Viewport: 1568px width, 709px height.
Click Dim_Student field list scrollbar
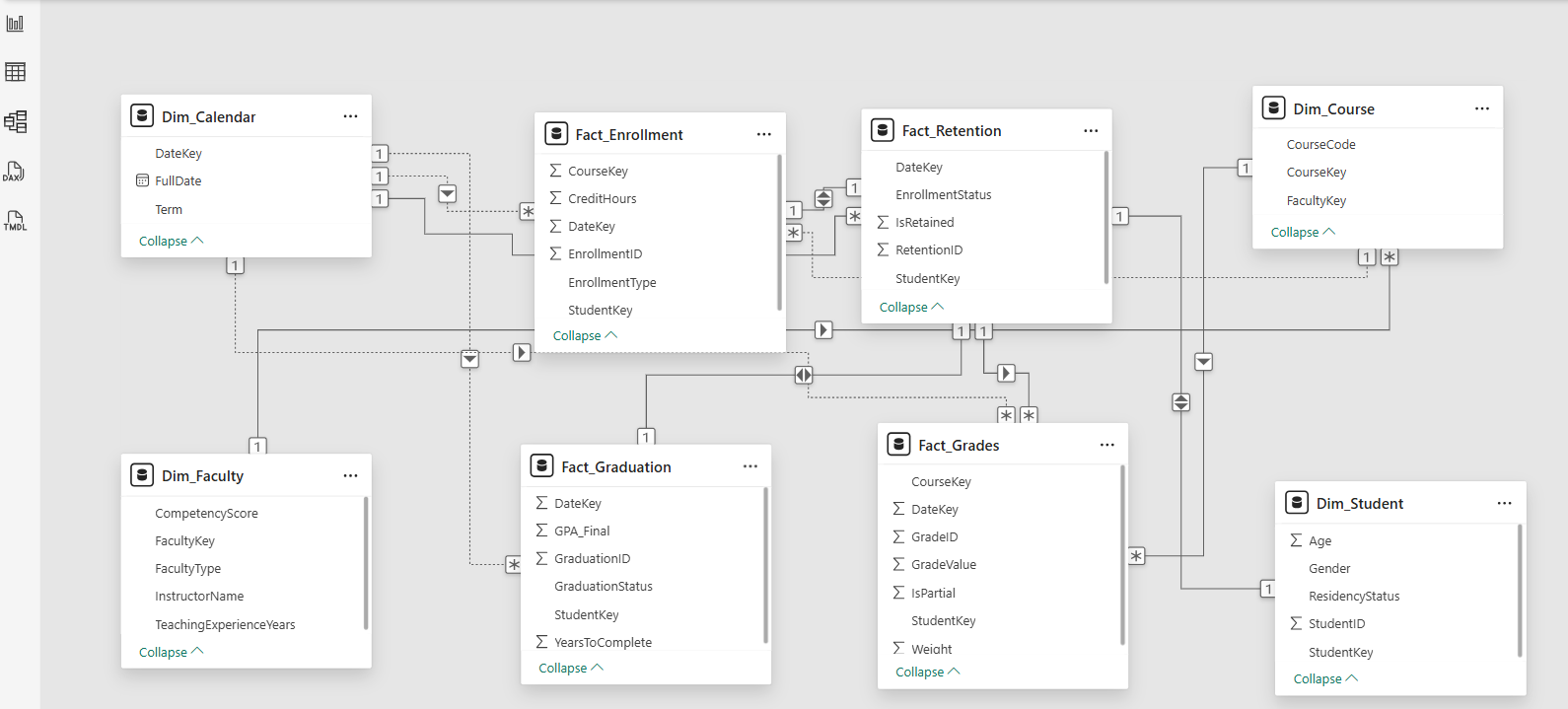pyautogui.click(x=1520, y=591)
